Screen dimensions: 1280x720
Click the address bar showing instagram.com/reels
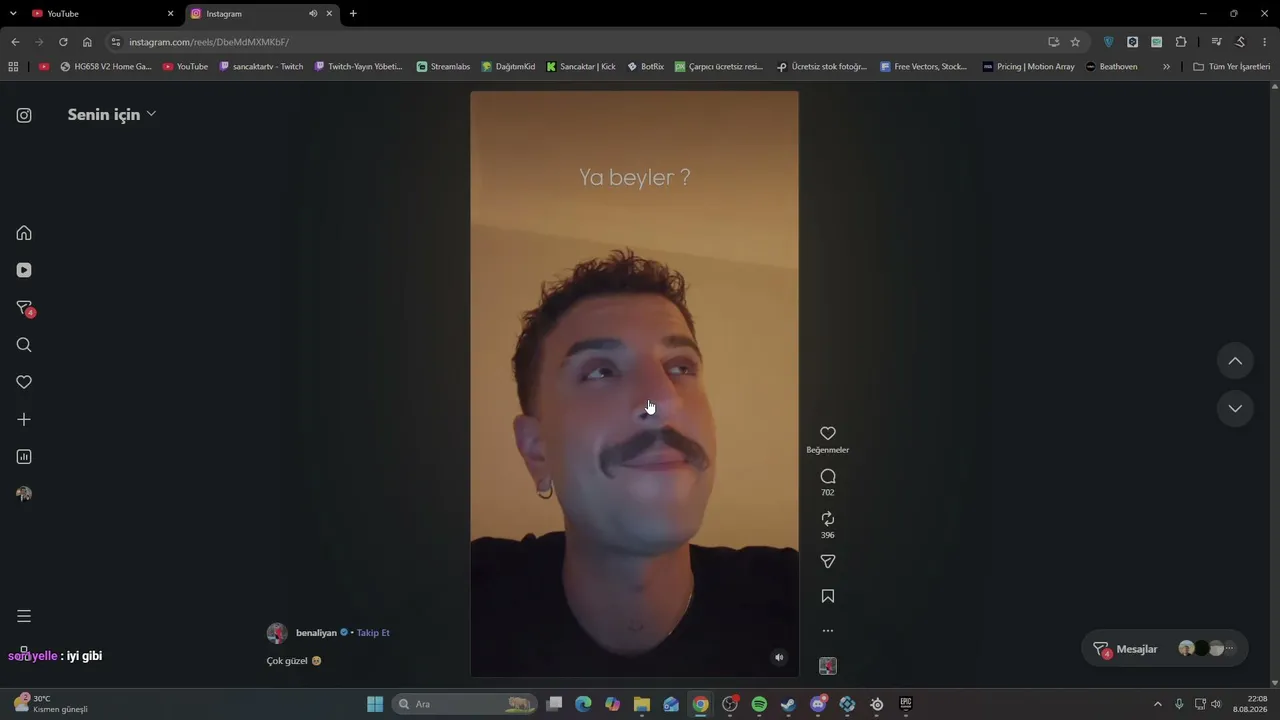pyautogui.click(x=595, y=42)
